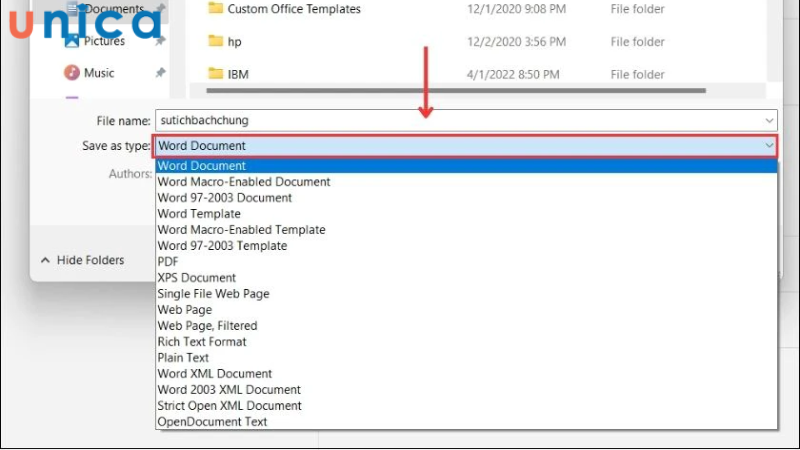
Task: Collapse the Save as type dropdown arrow
Action: pos(768,146)
